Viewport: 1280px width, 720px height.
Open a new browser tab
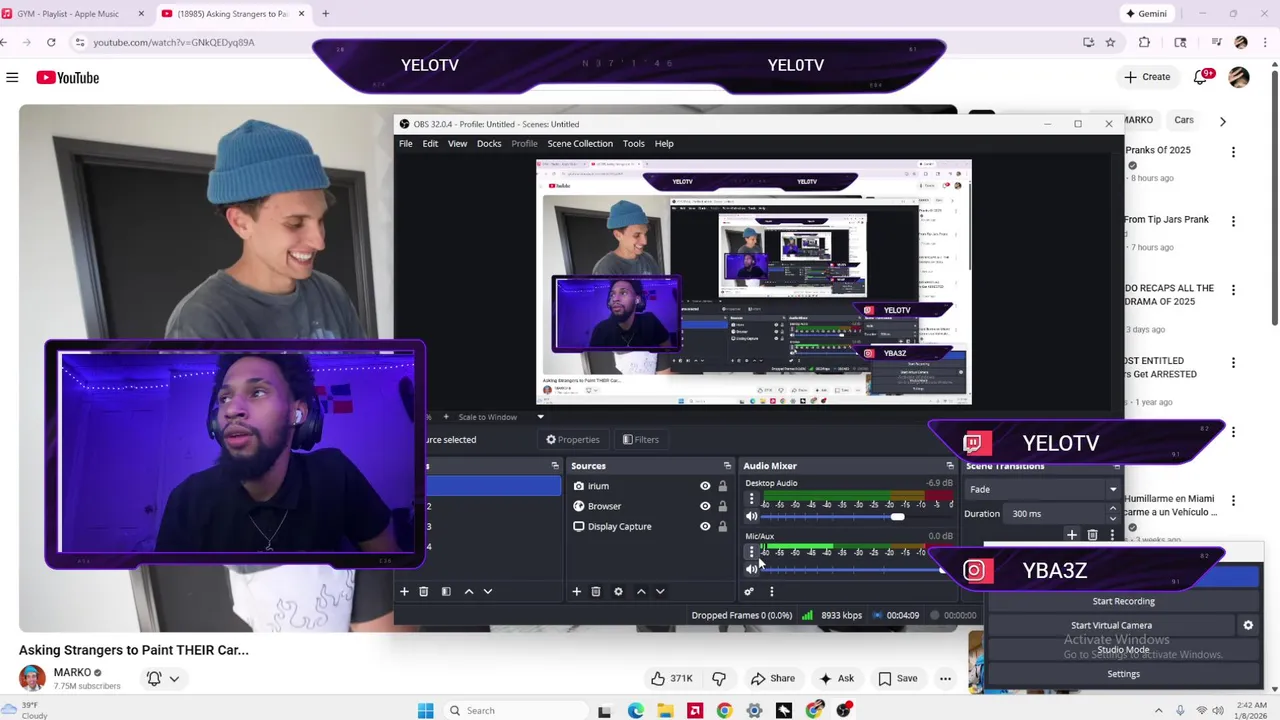click(325, 14)
